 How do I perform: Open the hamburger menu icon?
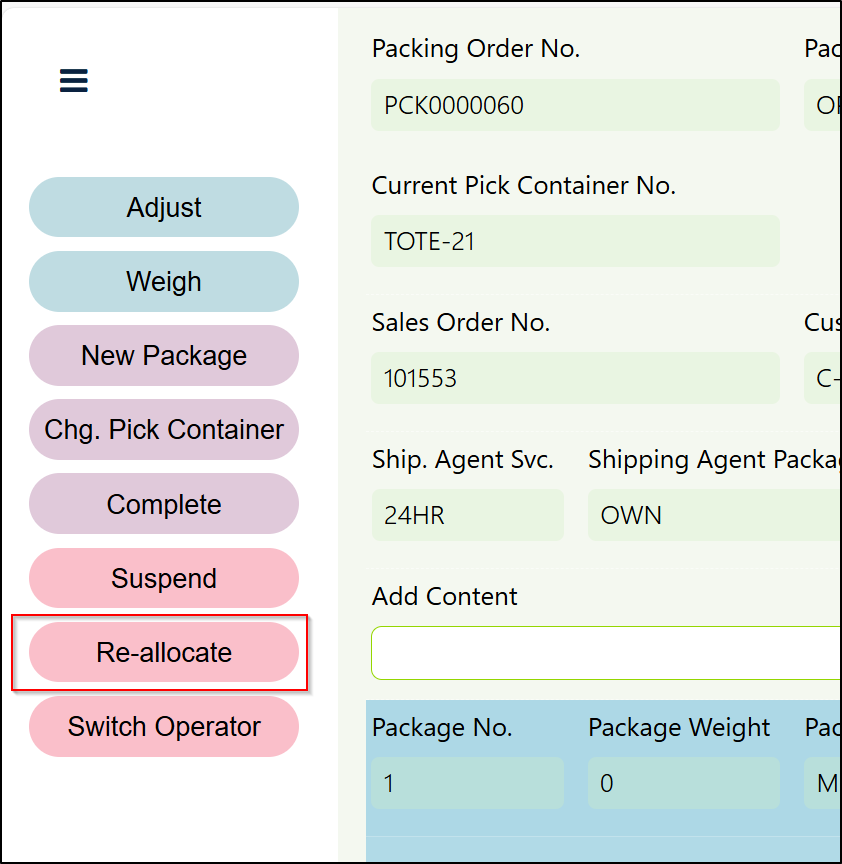pos(74,80)
